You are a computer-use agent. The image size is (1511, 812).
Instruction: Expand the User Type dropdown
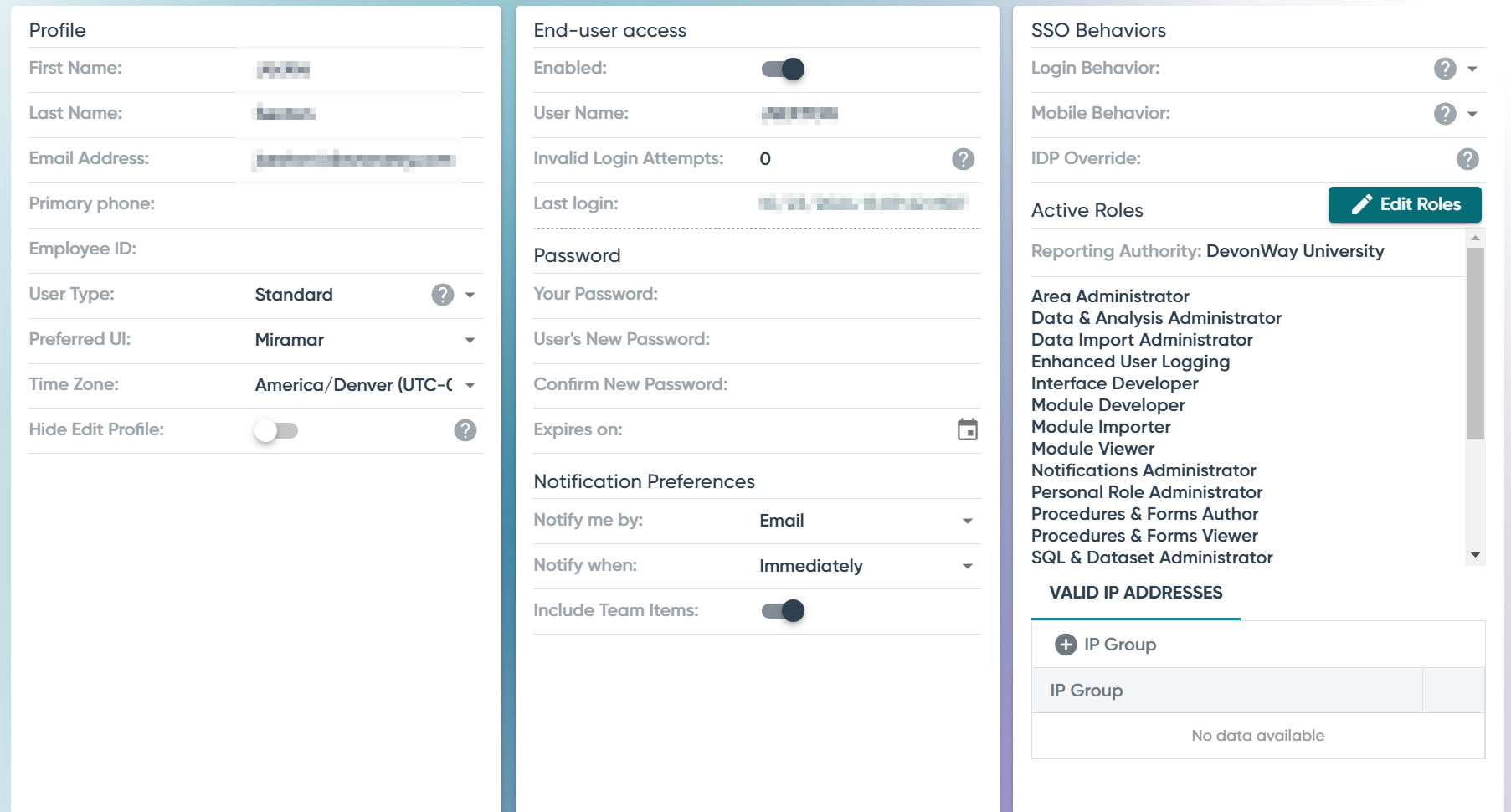coord(470,295)
